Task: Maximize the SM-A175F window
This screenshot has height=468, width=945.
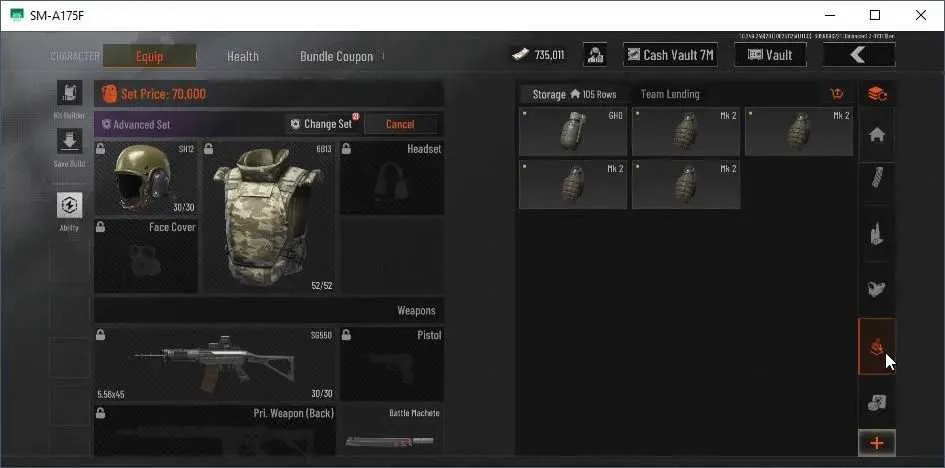Action: pos(875,15)
